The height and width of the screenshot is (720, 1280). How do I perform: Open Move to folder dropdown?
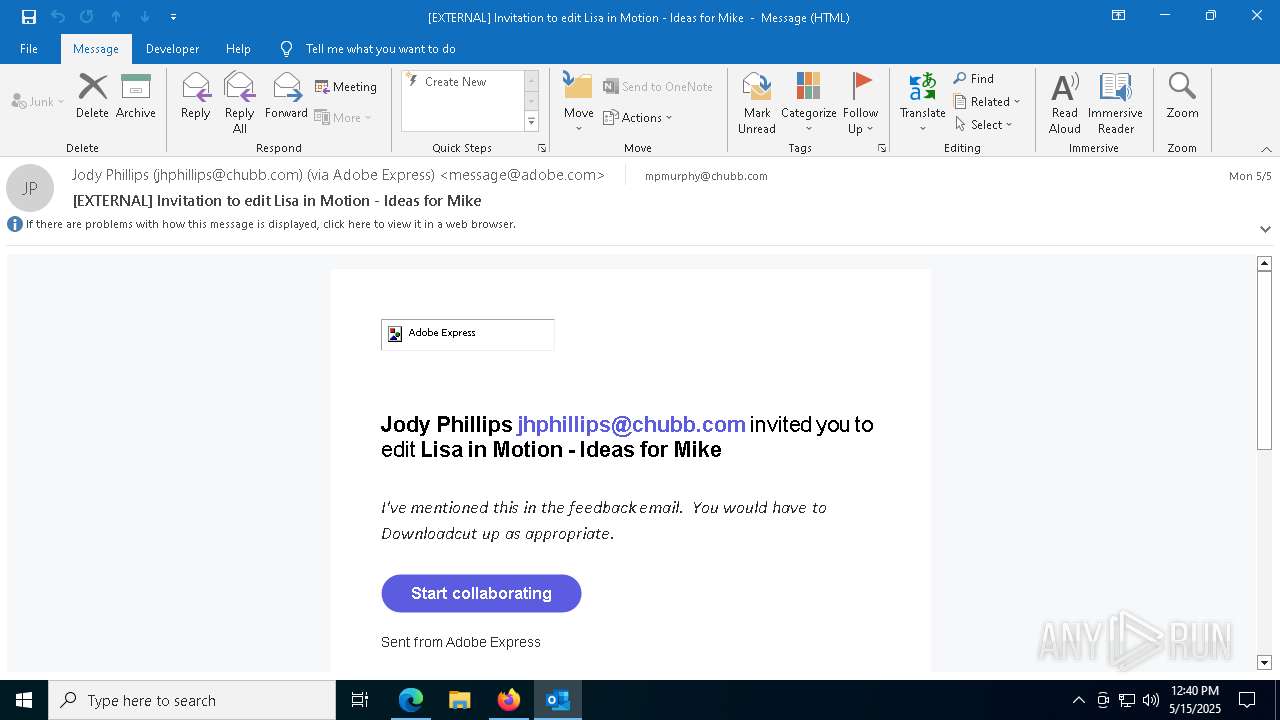pyautogui.click(x=578, y=103)
